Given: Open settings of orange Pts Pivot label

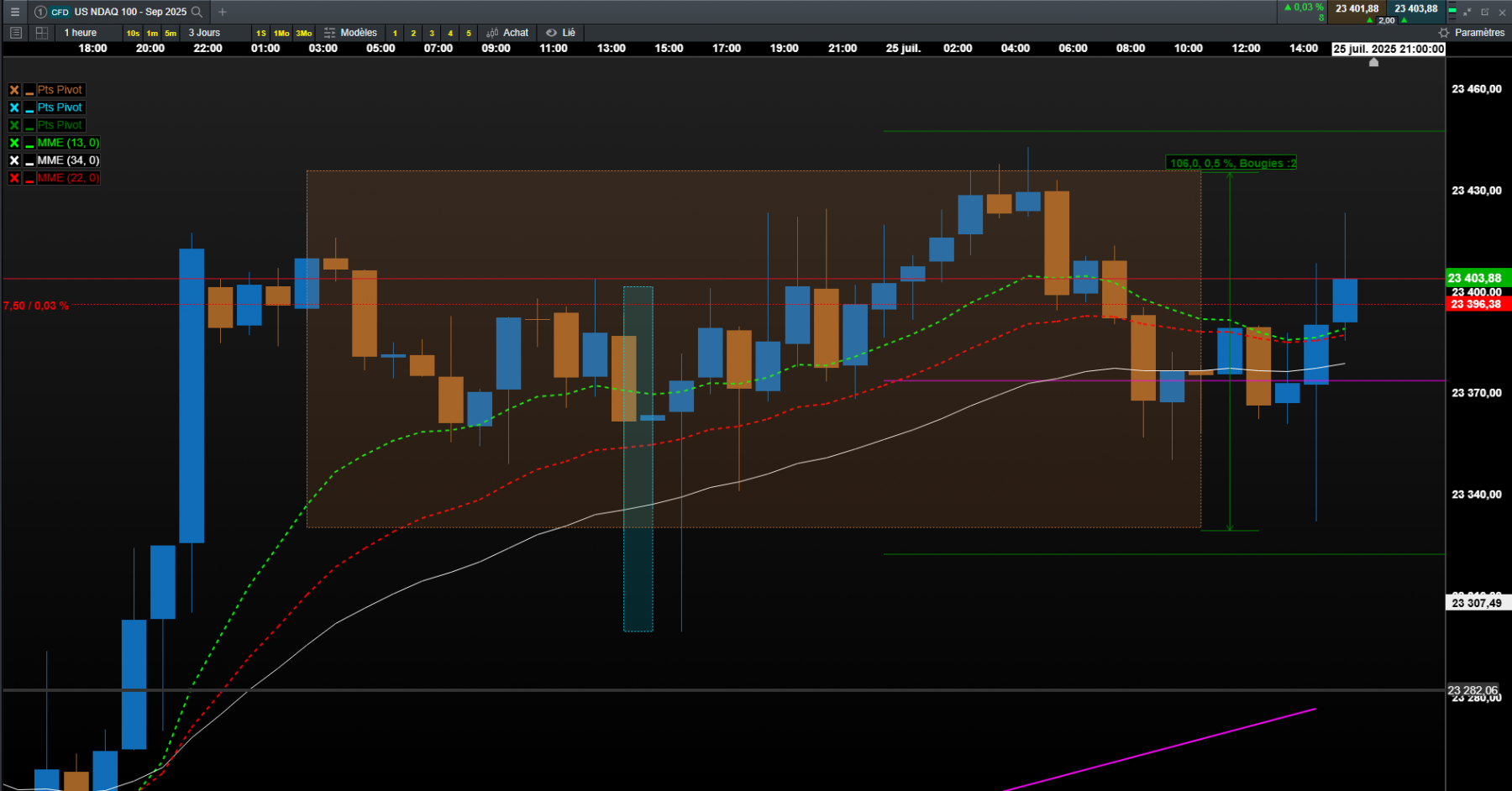Looking at the screenshot, I should (60, 90).
